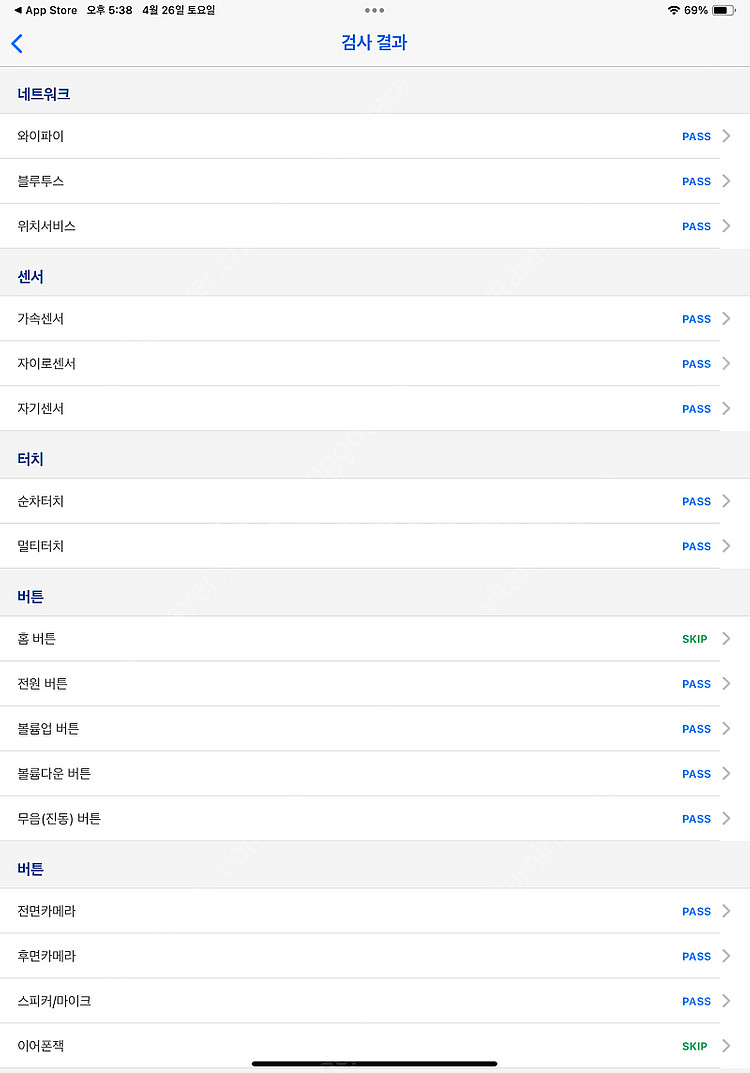Screen dimensions: 750x1073
Task: Tap the 검사 결과 page title
Action: [x=374, y=42]
